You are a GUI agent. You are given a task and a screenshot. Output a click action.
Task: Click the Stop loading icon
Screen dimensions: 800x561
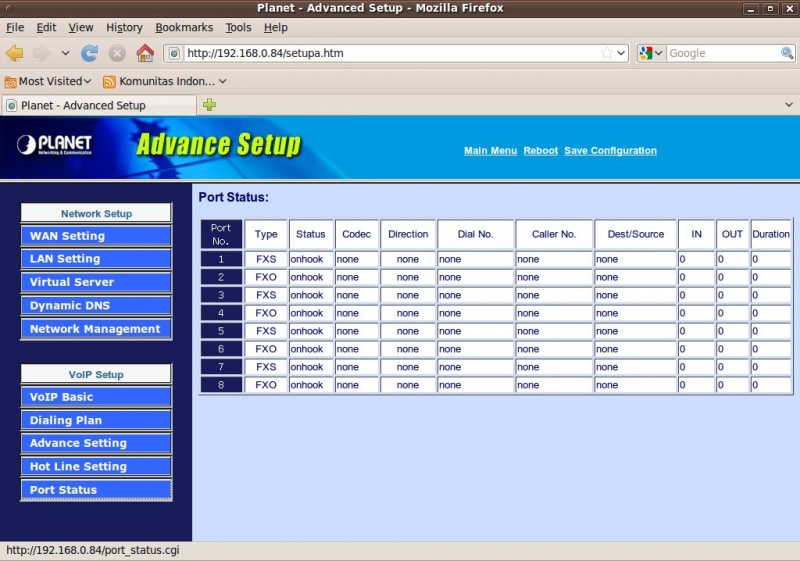click(117, 53)
